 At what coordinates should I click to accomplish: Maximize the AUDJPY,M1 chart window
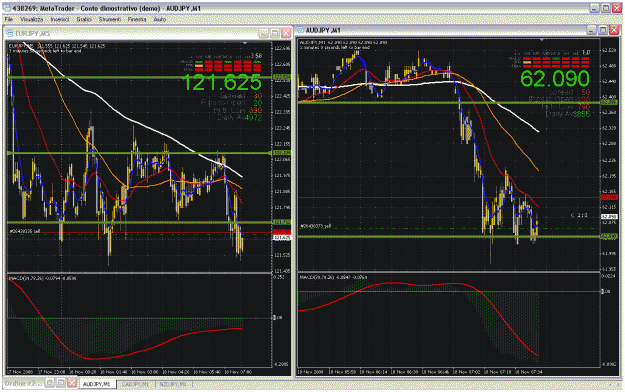point(603,30)
